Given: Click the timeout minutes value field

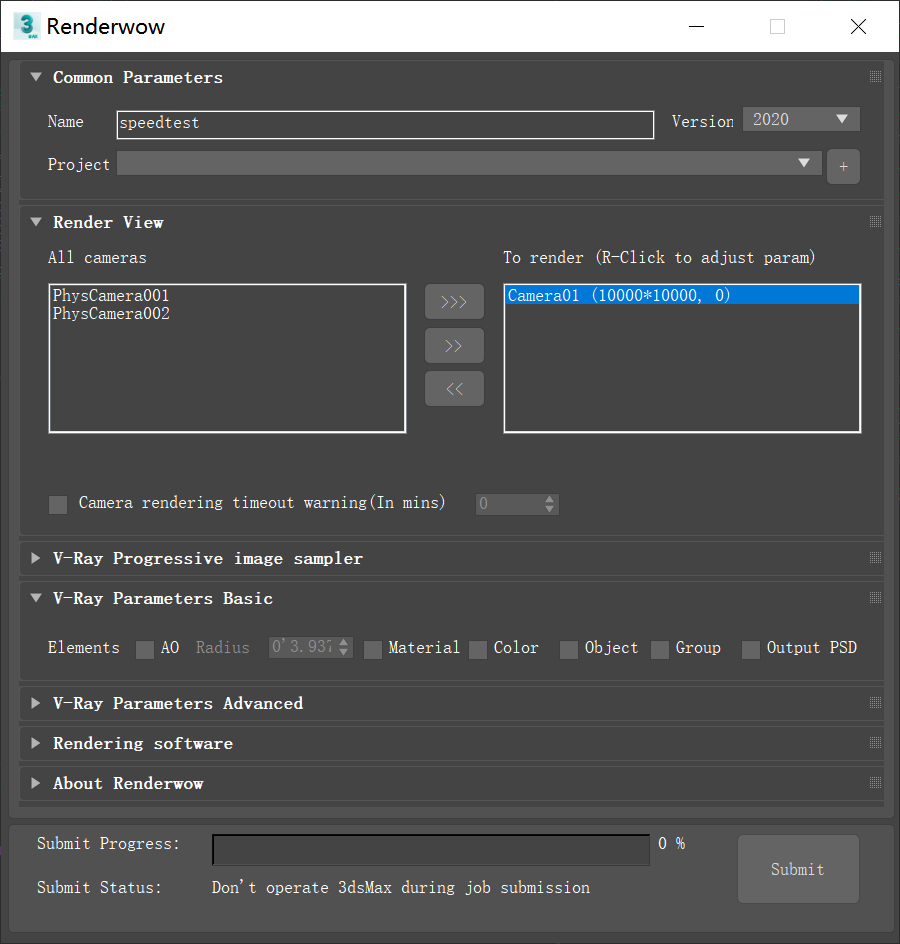Looking at the screenshot, I should pyautogui.click(x=509, y=504).
